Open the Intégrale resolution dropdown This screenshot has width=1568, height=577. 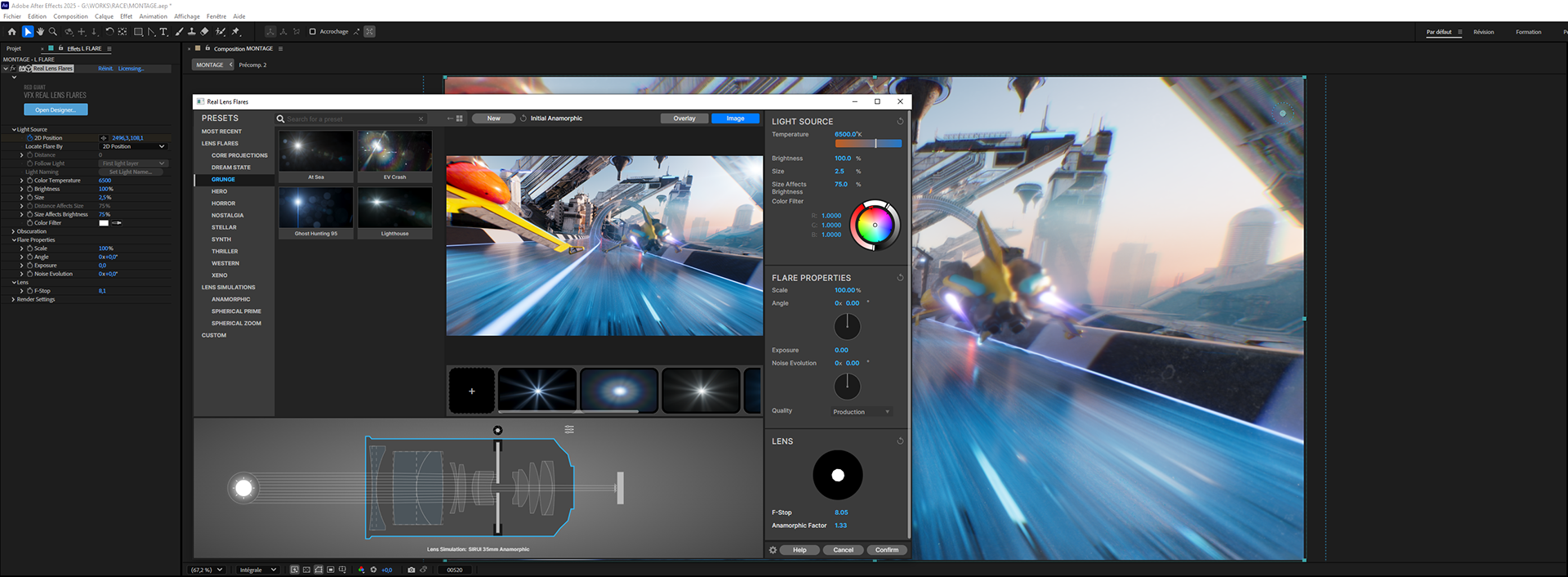coord(257,570)
